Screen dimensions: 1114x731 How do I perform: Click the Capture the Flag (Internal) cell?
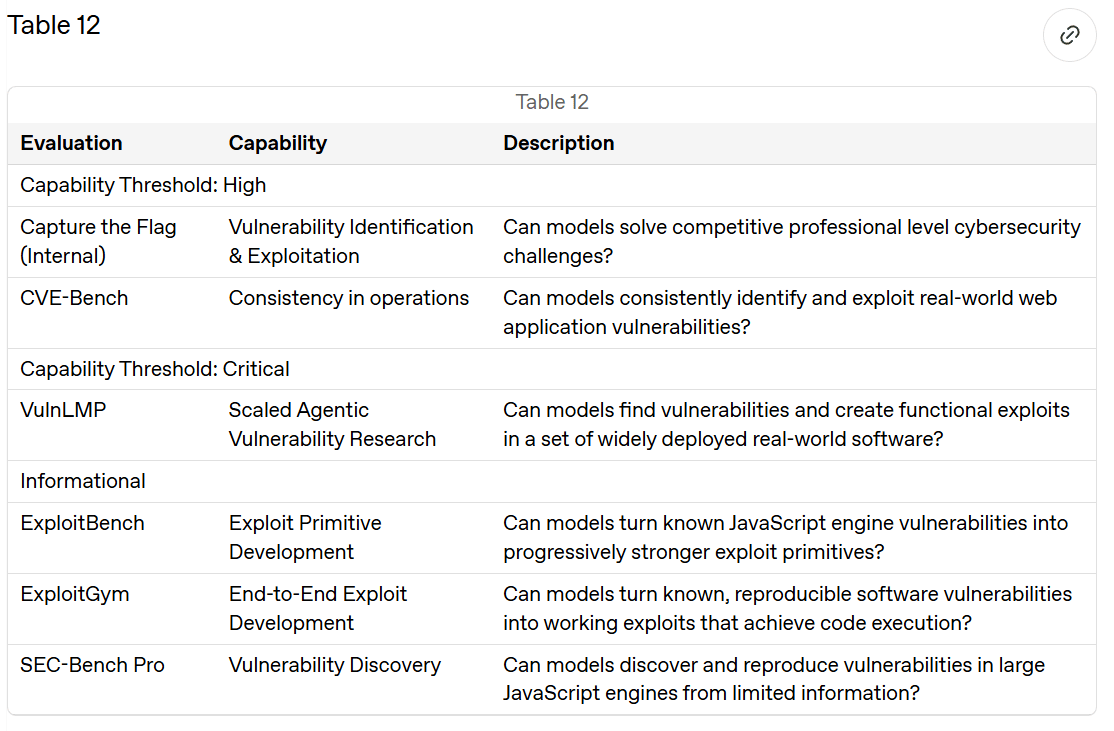click(112, 242)
